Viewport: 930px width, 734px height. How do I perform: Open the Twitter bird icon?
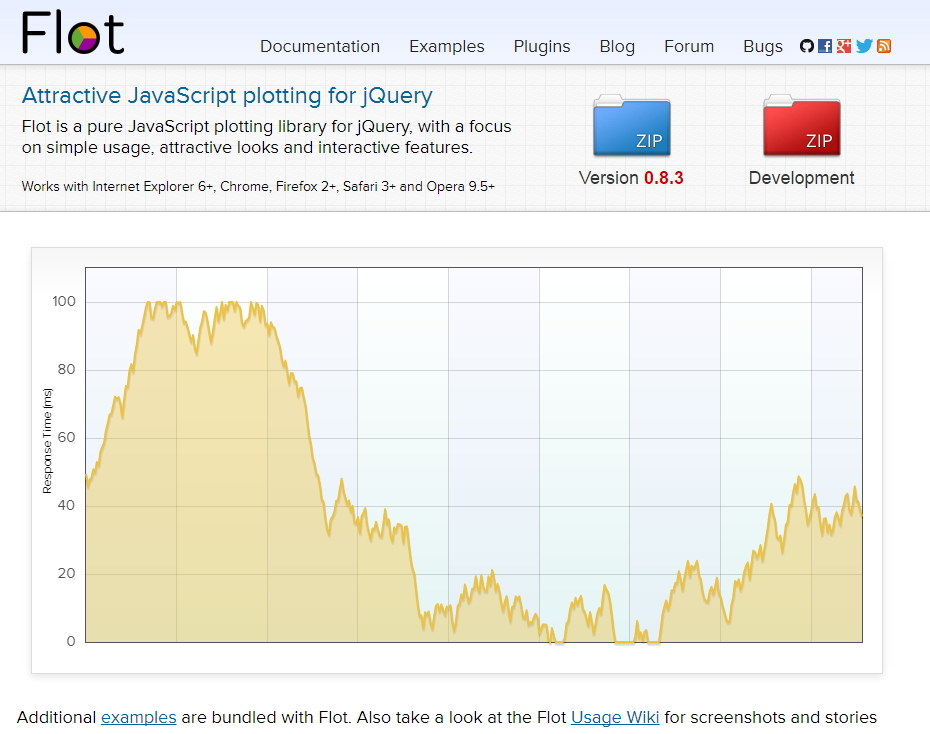click(864, 46)
